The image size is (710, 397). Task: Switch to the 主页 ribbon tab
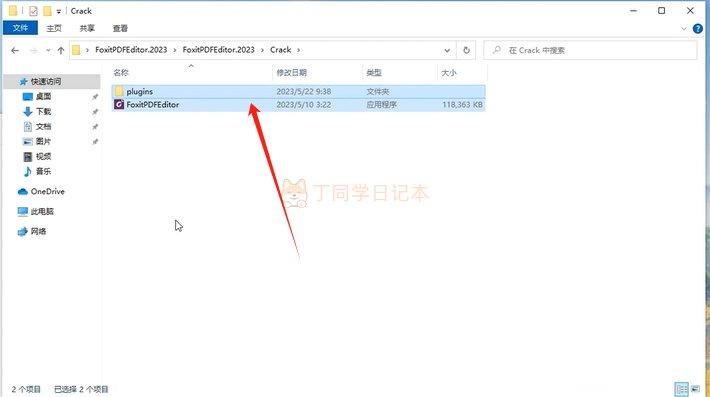click(54, 28)
